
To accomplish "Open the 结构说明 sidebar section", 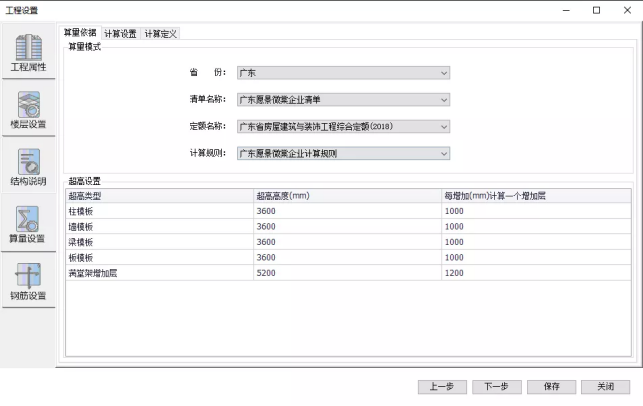I will click(x=28, y=168).
